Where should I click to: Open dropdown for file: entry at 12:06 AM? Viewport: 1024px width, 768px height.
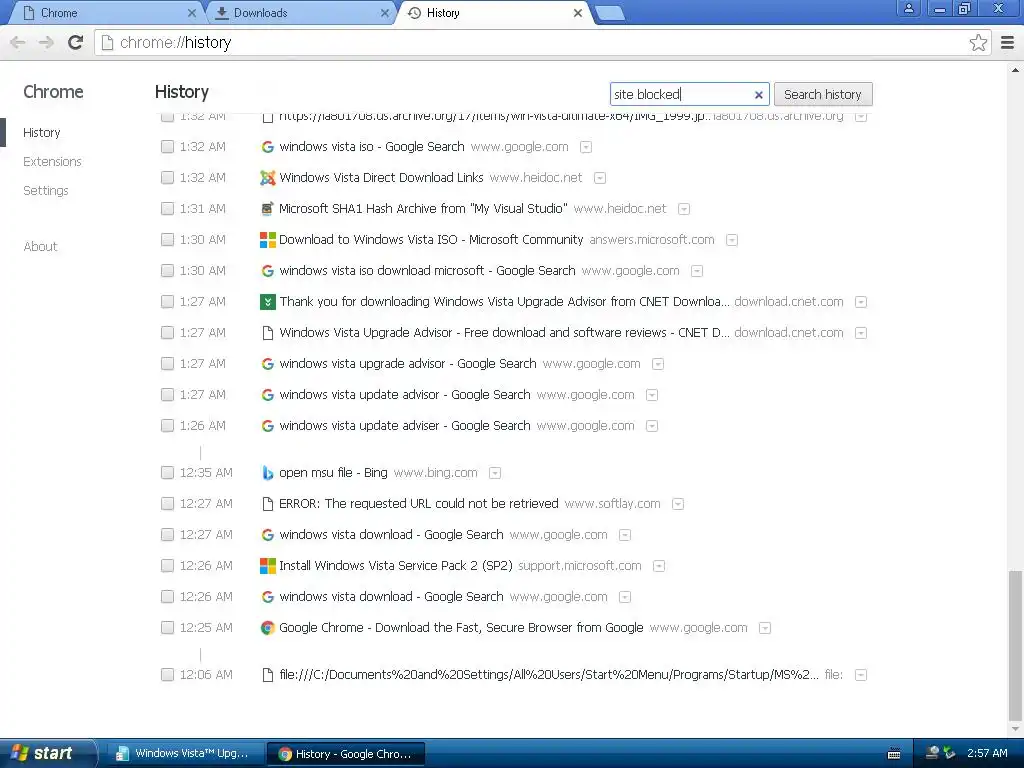tap(861, 675)
